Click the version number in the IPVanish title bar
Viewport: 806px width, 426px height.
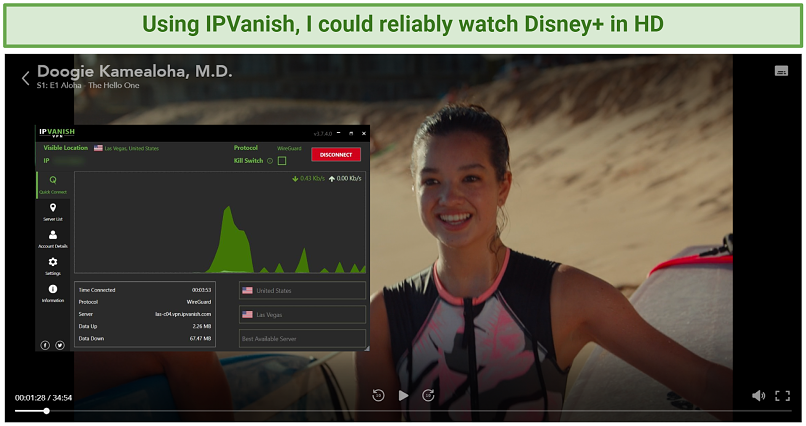point(323,134)
